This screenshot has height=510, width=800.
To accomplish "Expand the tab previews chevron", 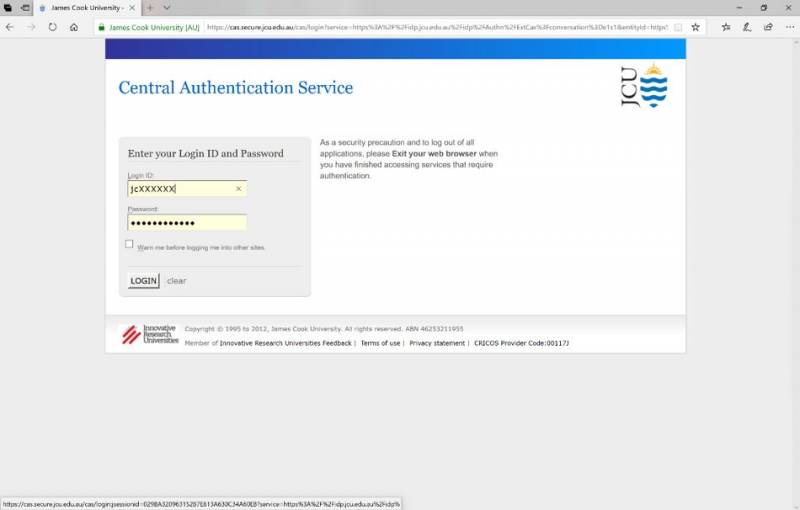I will click(167, 7).
